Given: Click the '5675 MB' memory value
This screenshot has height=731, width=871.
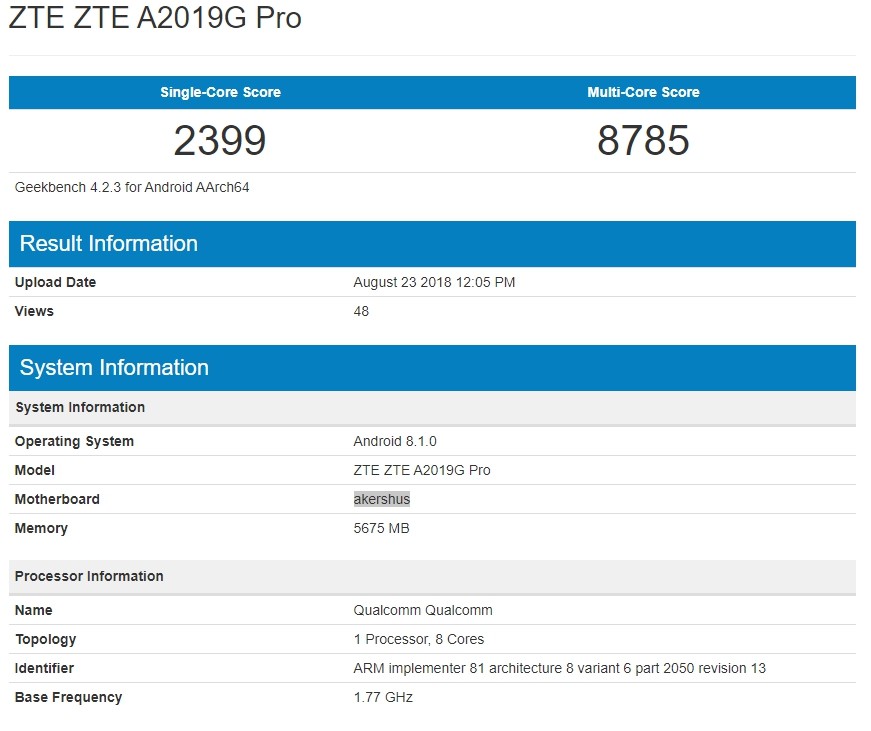Looking at the screenshot, I should pyautogui.click(x=381, y=528).
